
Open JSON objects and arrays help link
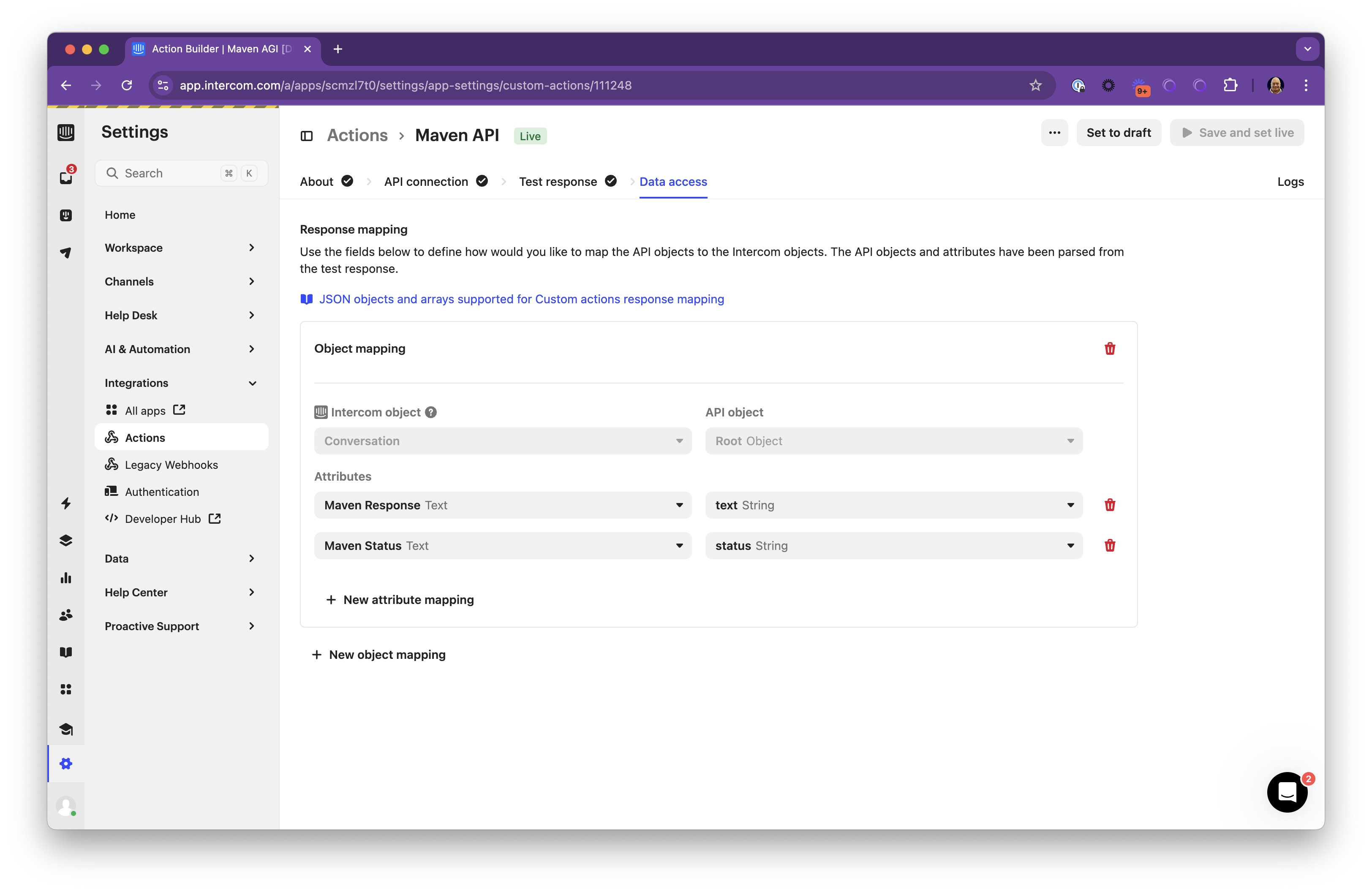[x=521, y=299]
